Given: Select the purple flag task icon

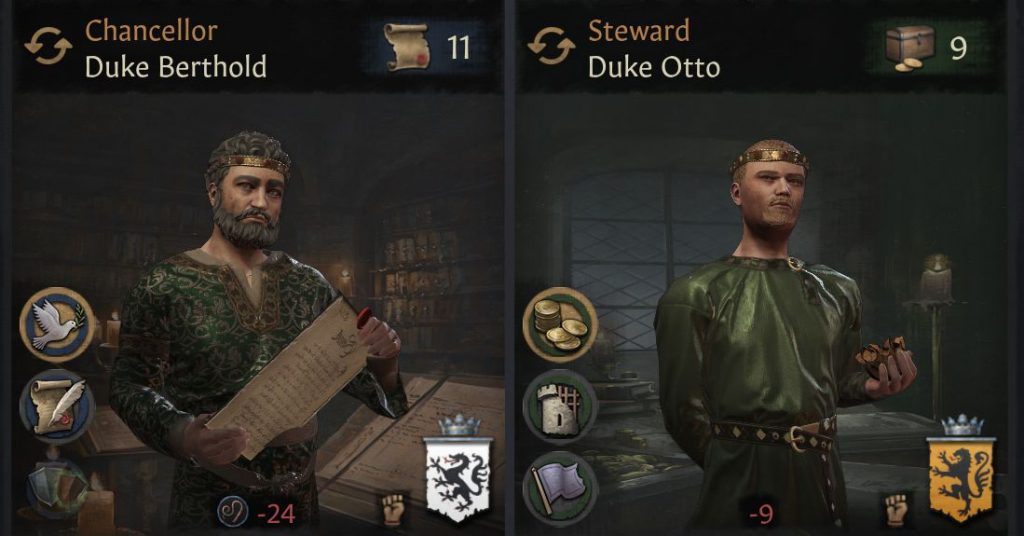Looking at the screenshot, I should (560, 488).
